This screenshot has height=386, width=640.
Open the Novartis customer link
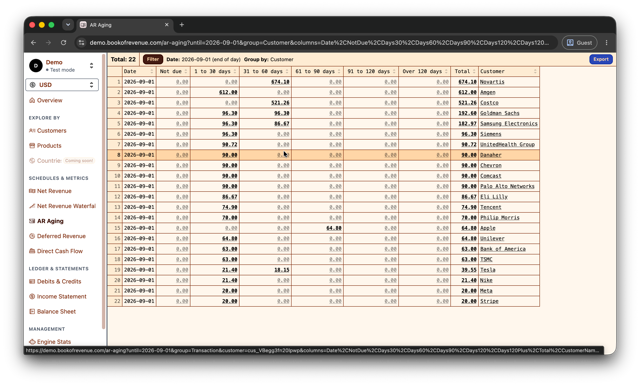(x=492, y=82)
